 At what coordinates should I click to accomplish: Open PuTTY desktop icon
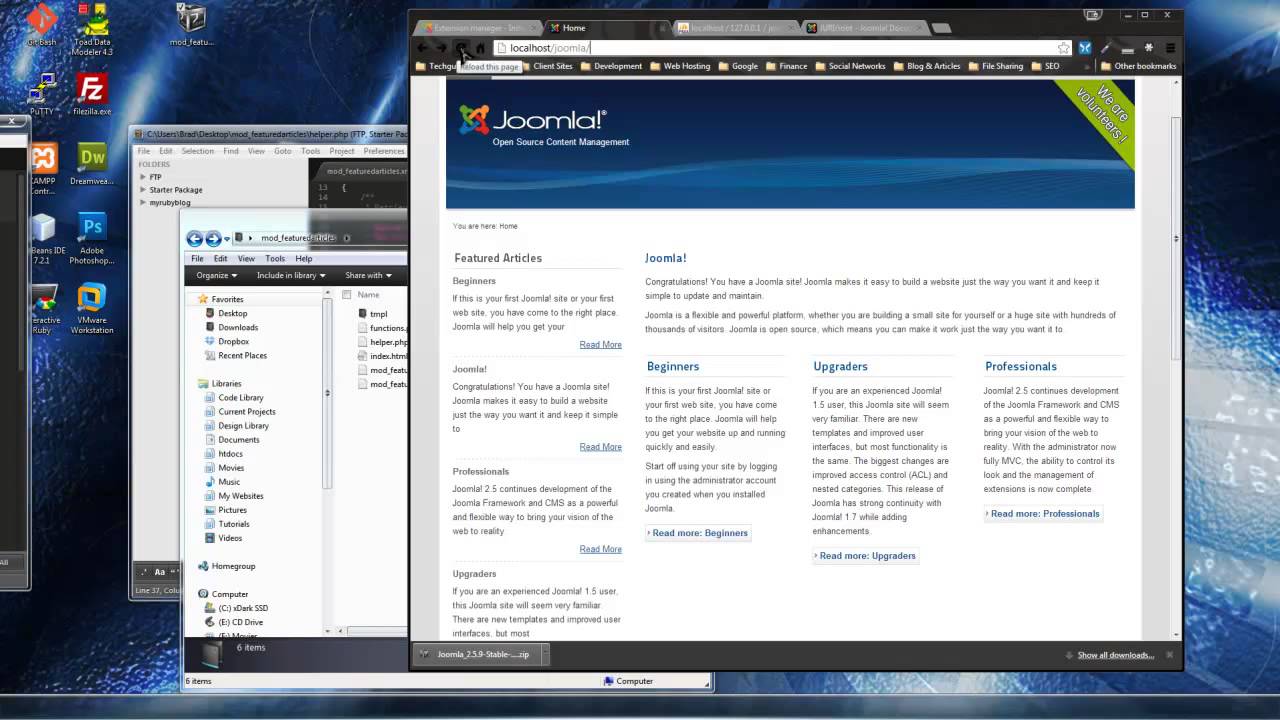(42, 95)
